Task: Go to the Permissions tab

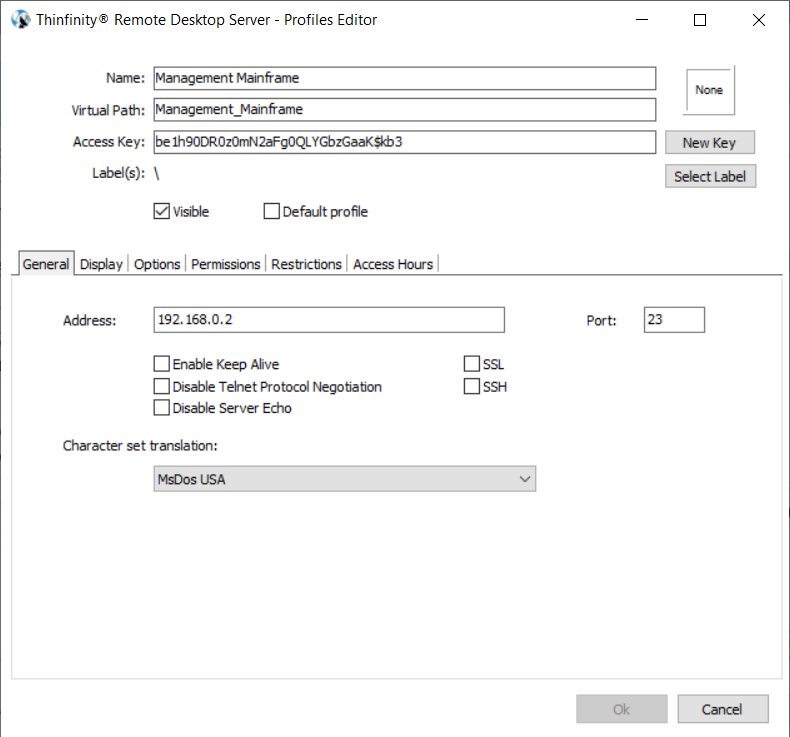Action: (226, 264)
